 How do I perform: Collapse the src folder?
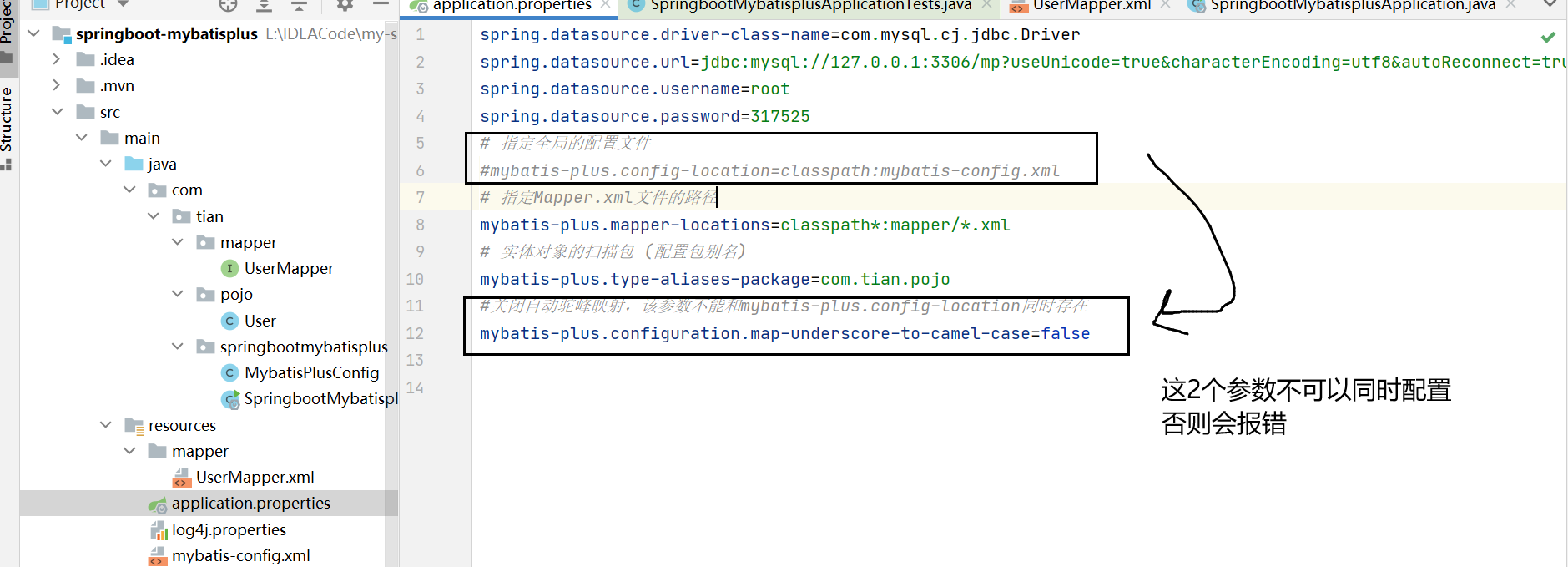57,112
